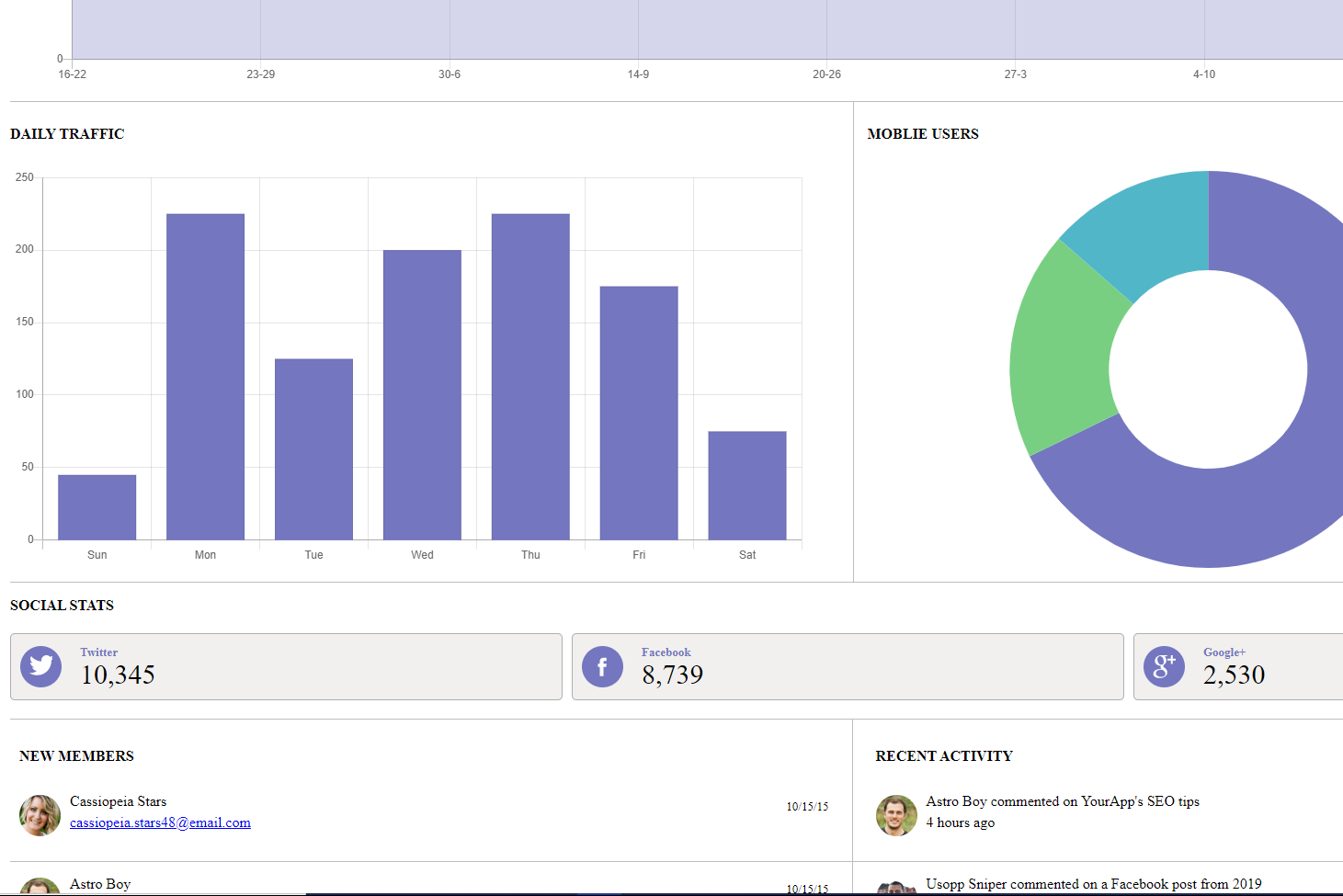Select the Sun bar in Daily Traffic
Image resolution: width=1343 pixels, height=896 pixels.
pyautogui.click(x=97, y=507)
